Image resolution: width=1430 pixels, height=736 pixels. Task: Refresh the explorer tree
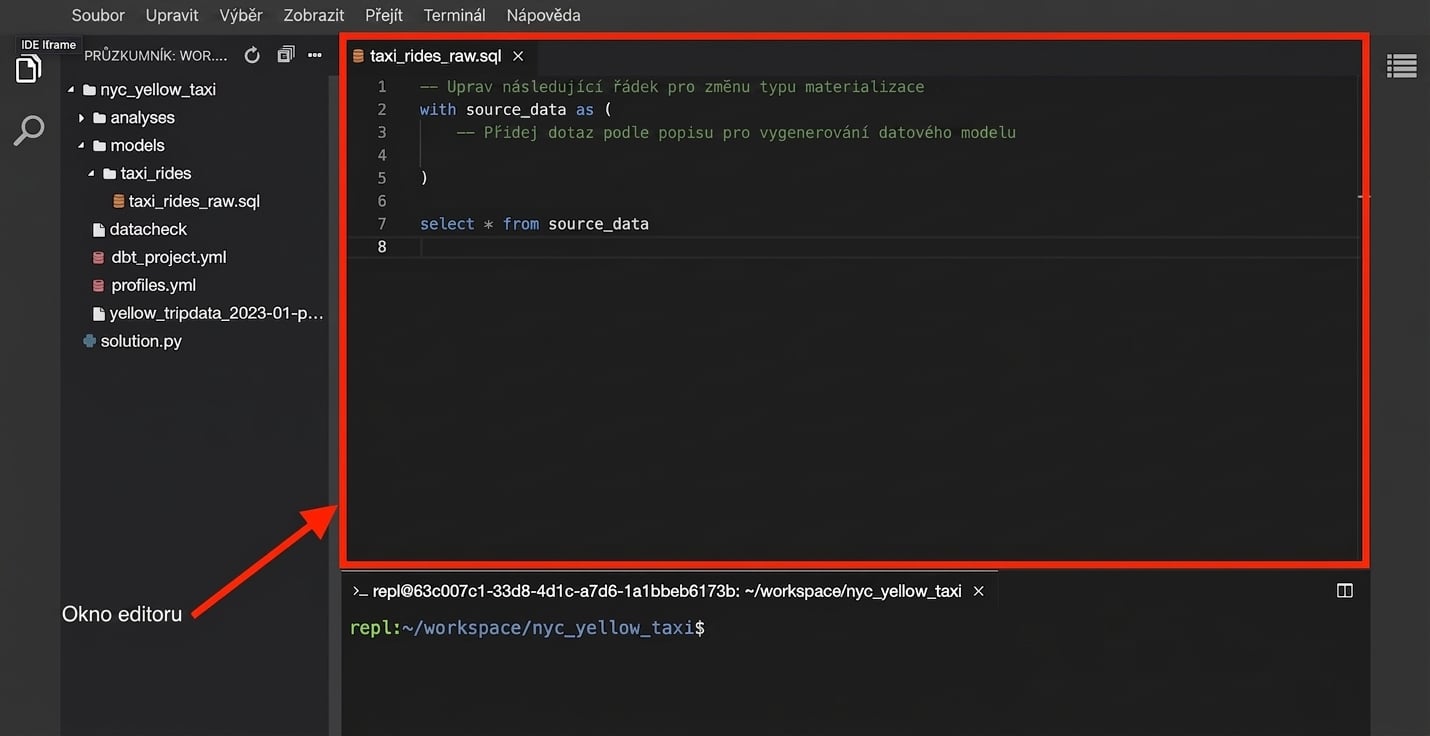point(252,55)
